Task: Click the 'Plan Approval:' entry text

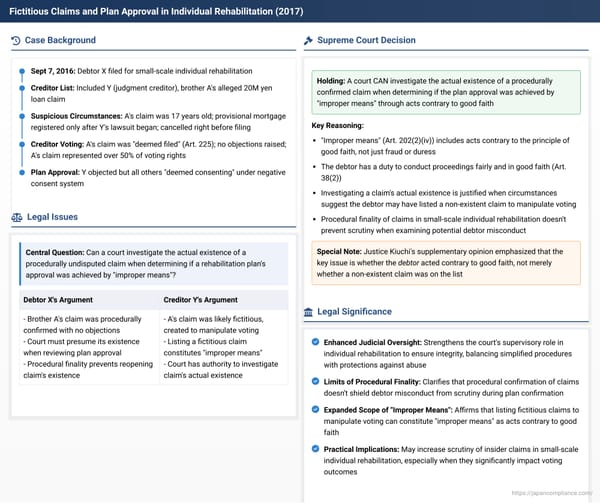Action: click(158, 178)
